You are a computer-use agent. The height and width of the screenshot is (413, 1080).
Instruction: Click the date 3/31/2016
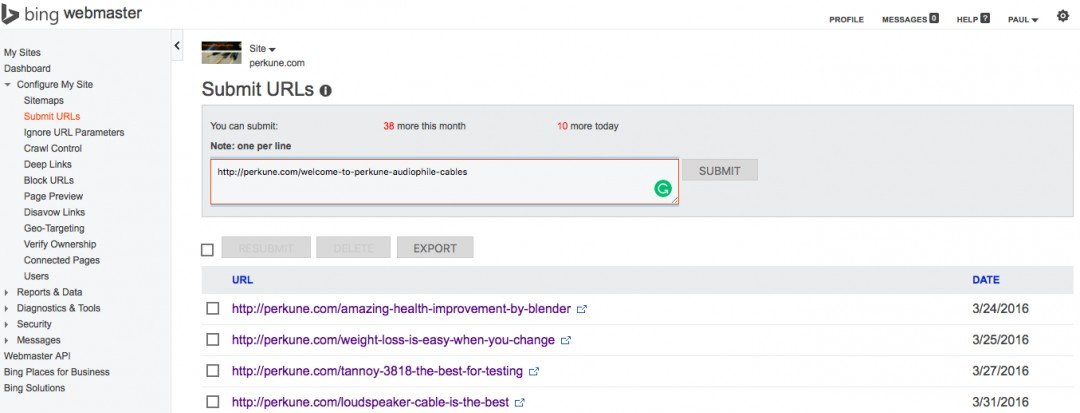(1000, 402)
